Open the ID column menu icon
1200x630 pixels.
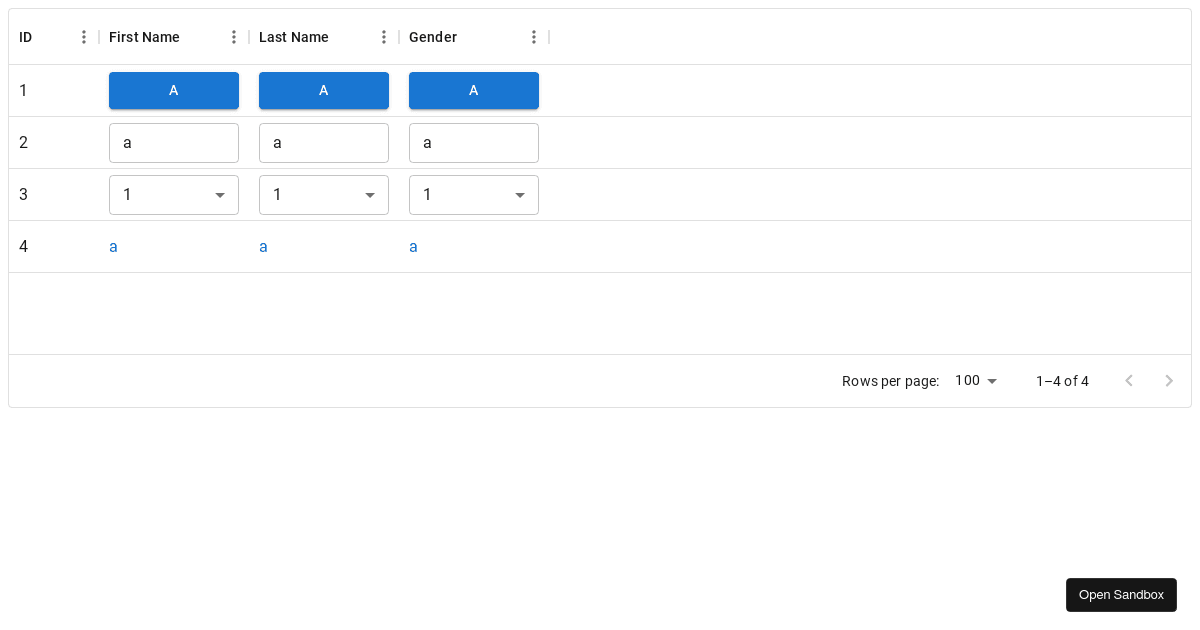84,37
